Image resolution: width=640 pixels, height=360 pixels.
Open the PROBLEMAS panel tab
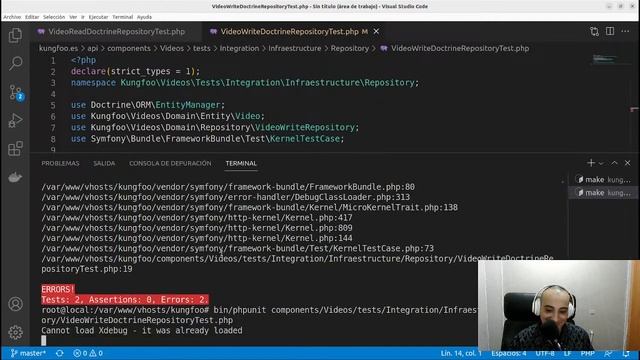click(x=60, y=163)
